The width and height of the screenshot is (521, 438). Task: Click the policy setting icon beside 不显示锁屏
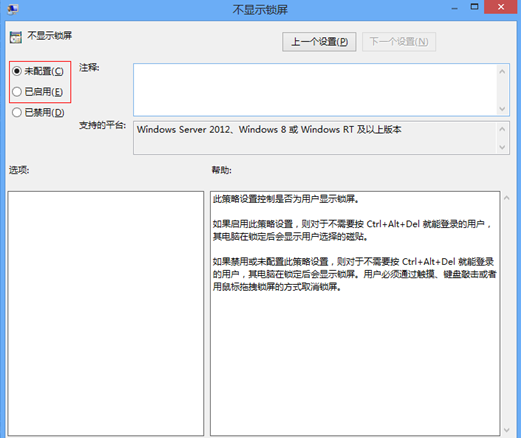16,37
